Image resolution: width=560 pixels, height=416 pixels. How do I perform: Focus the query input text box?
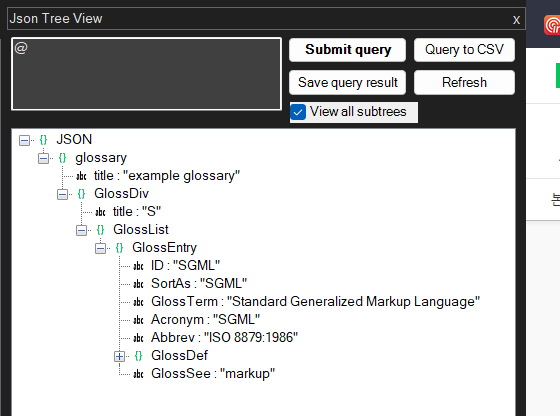[146, 74]
